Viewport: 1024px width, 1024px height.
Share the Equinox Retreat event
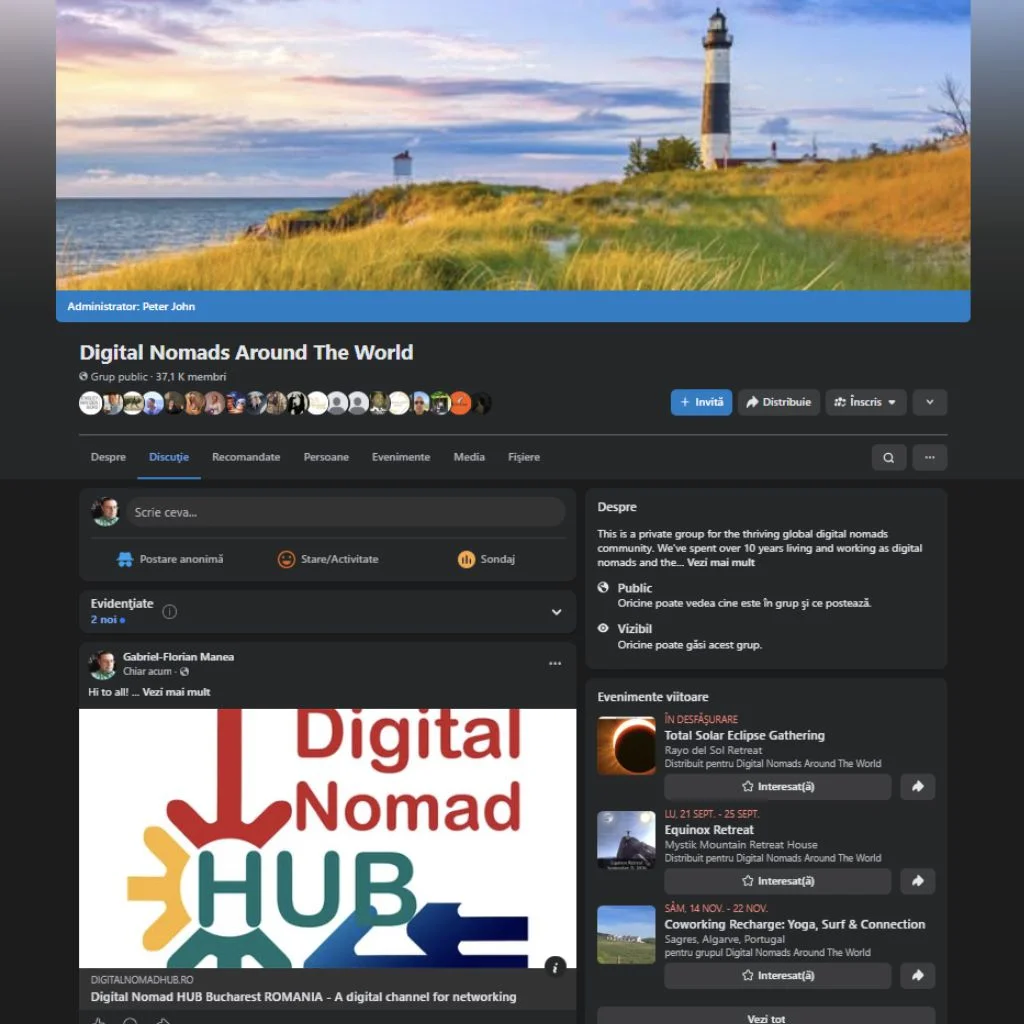(917, 881)
